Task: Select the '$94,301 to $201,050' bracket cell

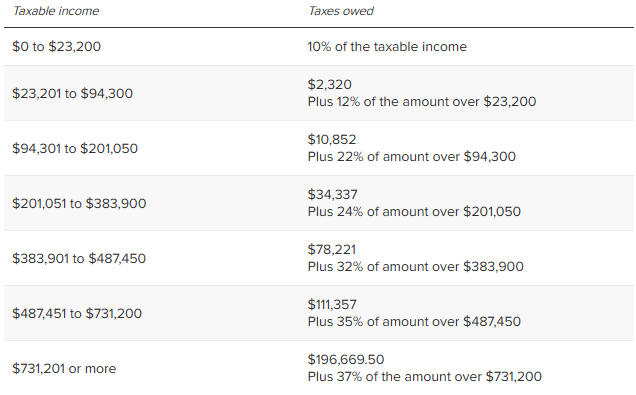Action: (75, 148)
